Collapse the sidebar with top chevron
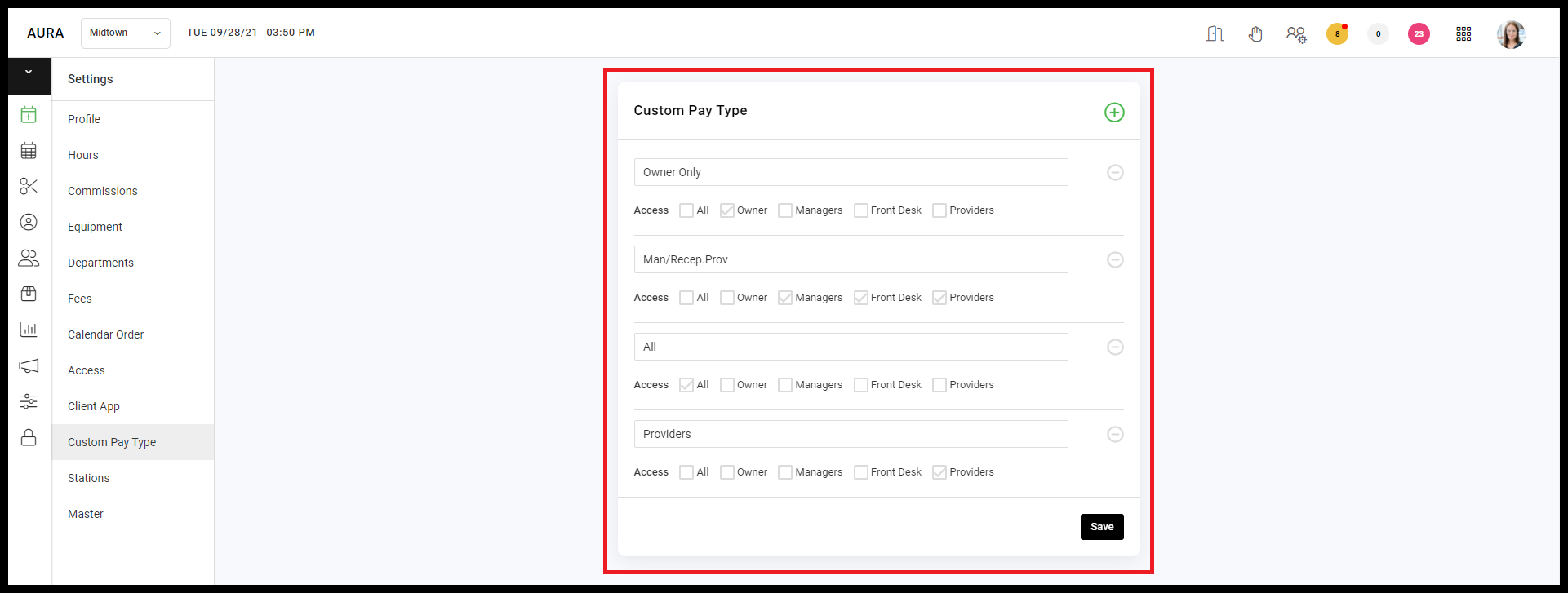The width and height of the screenshot is (1568, 593). (29, 73)
